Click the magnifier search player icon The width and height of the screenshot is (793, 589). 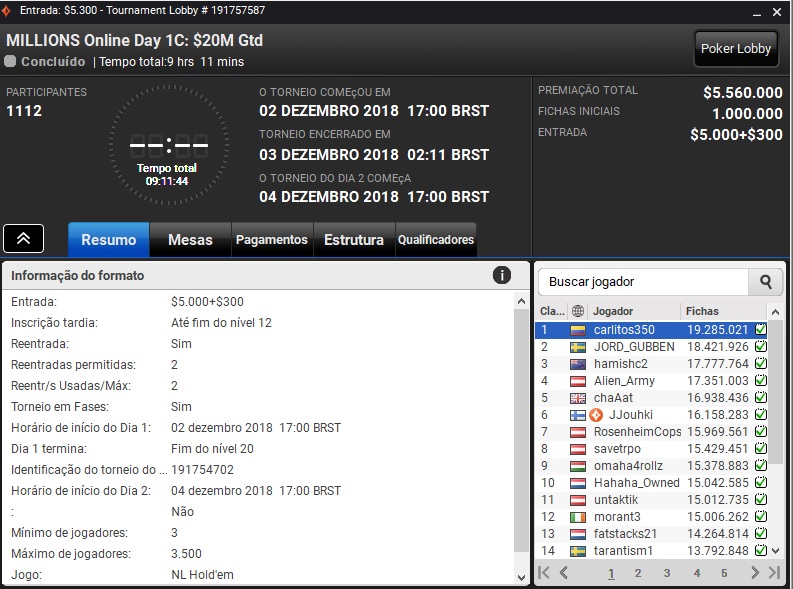coord(765,282)
